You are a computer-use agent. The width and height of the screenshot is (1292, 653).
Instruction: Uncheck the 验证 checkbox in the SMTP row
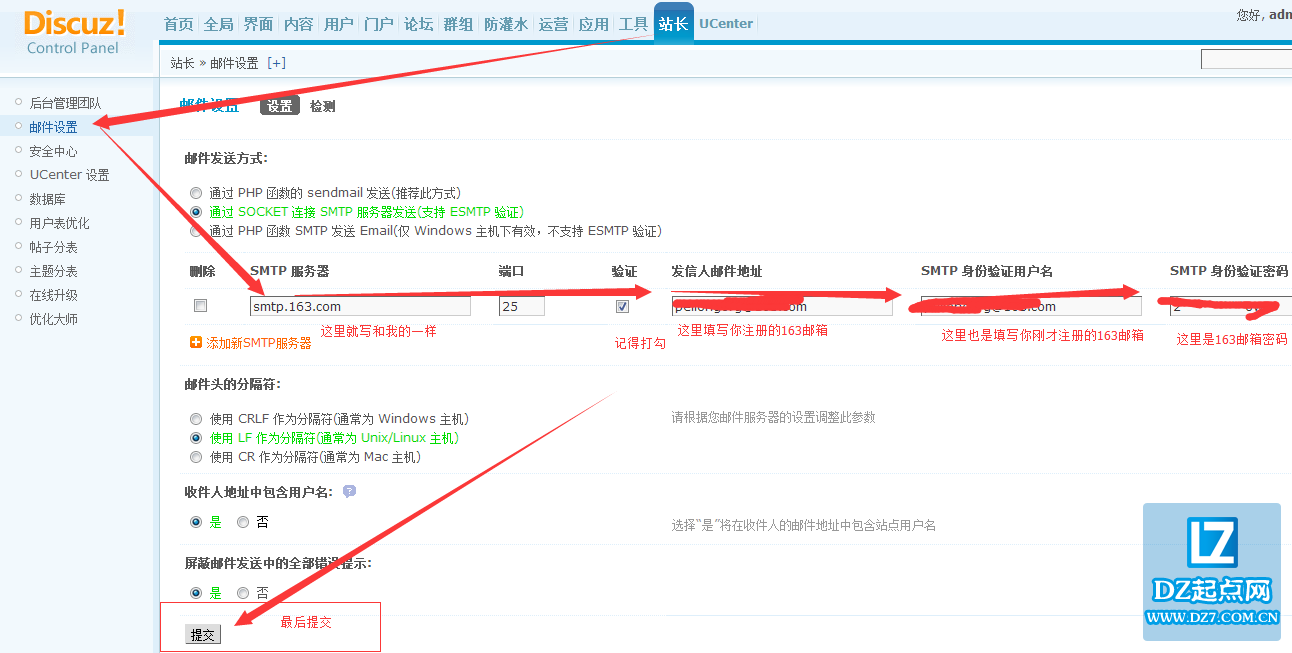pos(622,305)
